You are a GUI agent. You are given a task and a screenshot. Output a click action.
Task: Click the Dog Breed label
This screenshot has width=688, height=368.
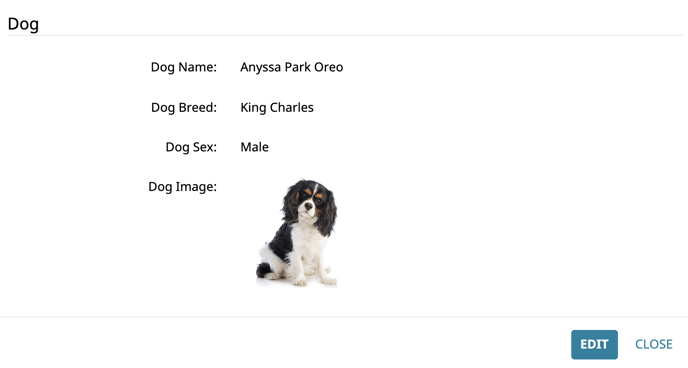[x=184, y=107]
